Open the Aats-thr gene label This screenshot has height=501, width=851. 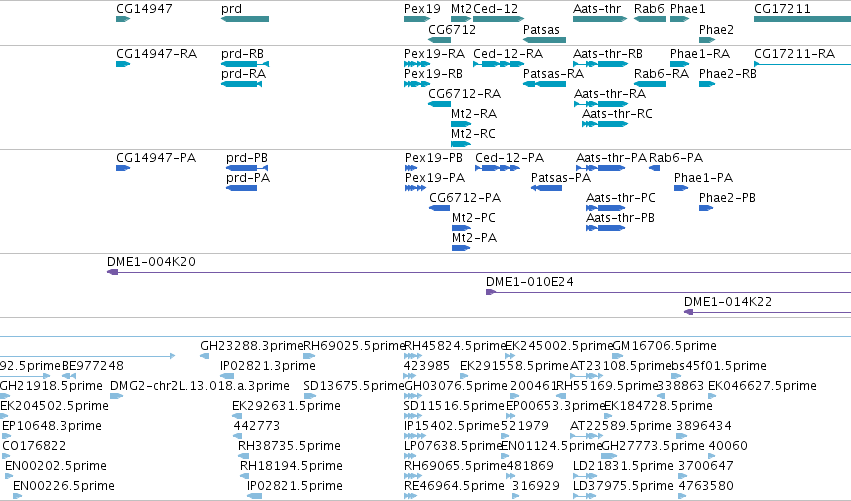tap(597, 9)
